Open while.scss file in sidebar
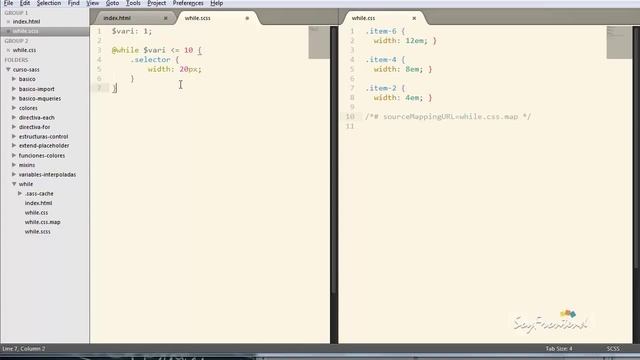The image size is (640, 360). (38, 231)
